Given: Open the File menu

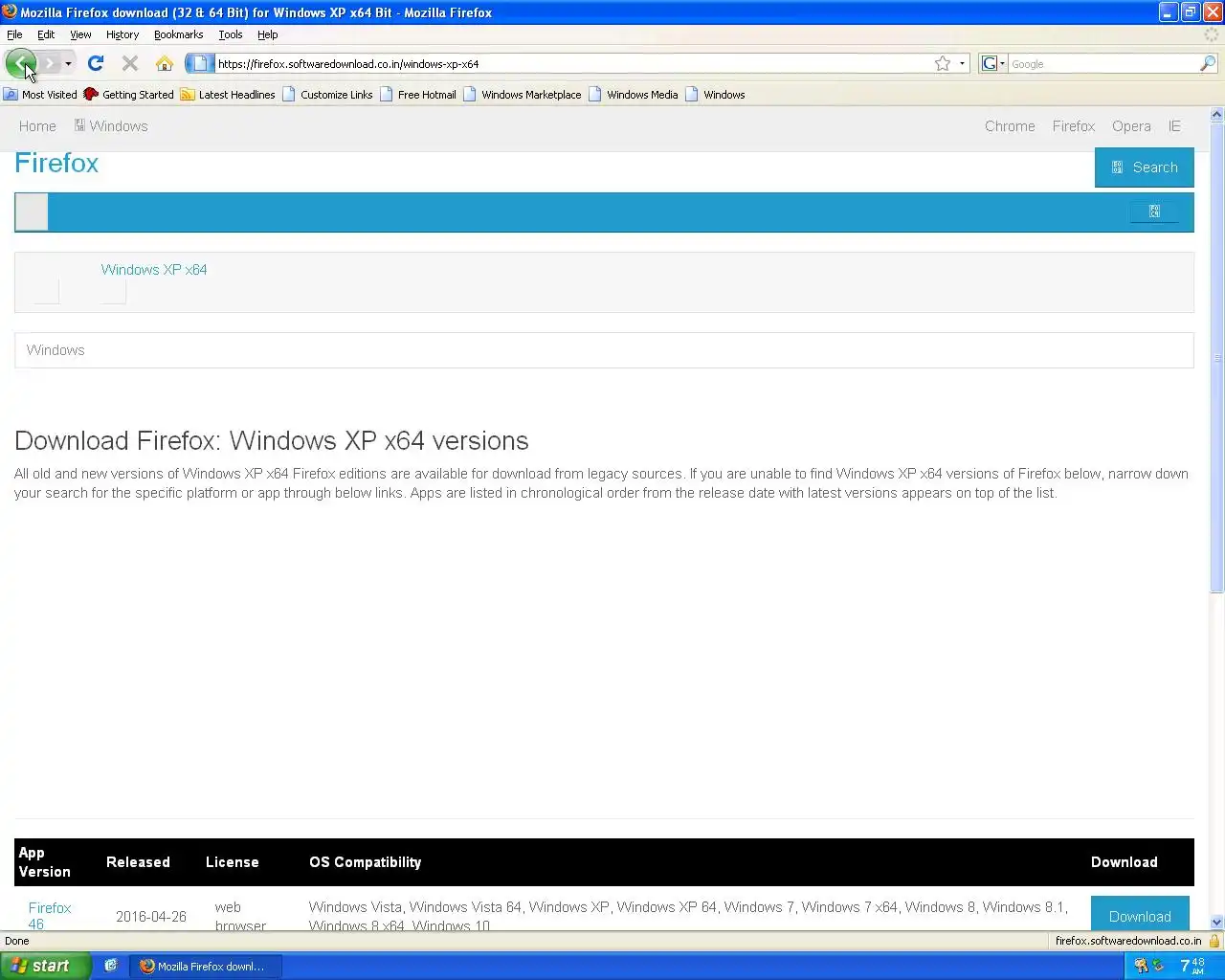Looking at the screenshot, I should click(x=14, y=34).
